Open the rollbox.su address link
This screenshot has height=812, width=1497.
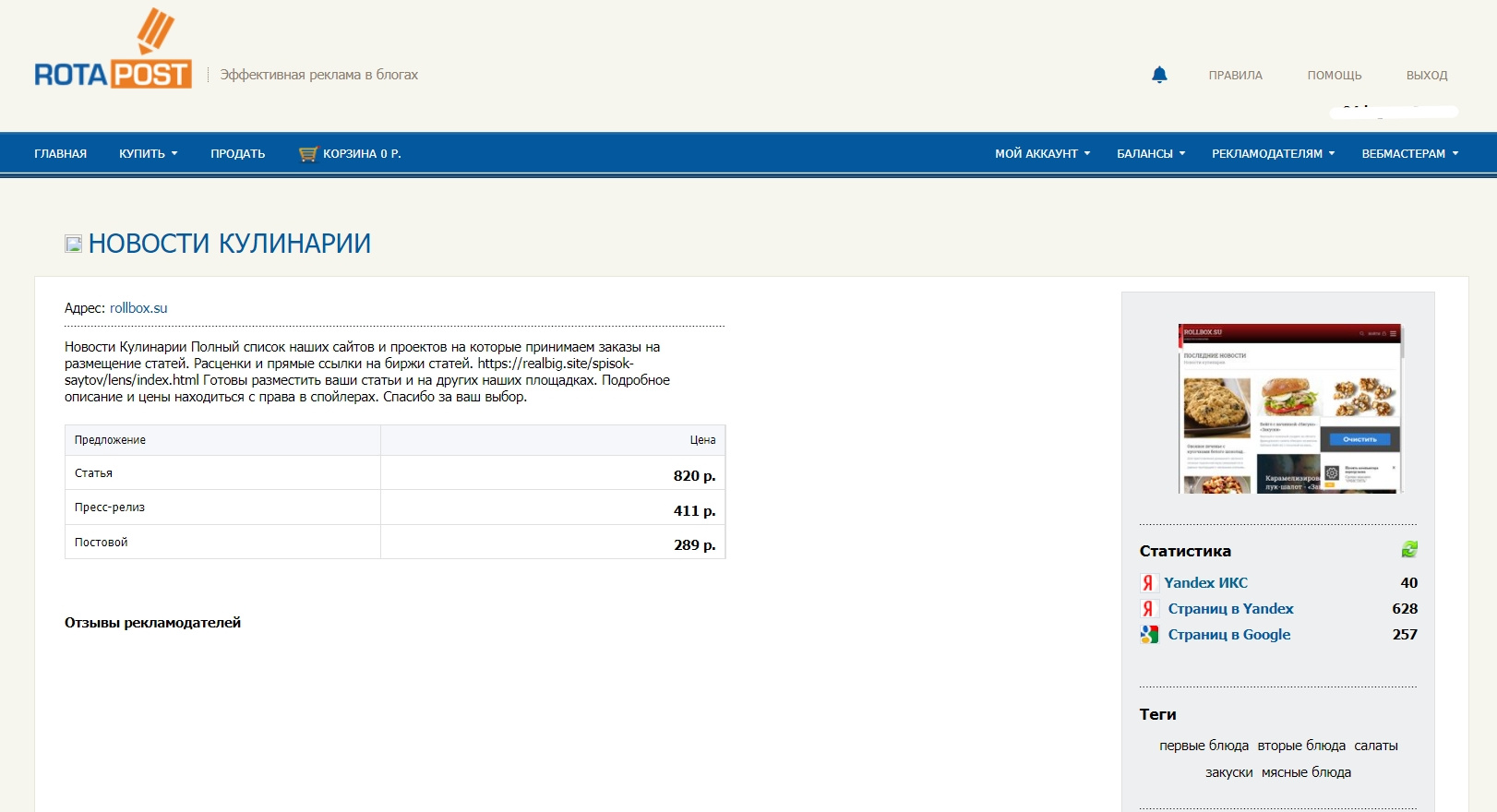pyautogui.click(x=138, y=308)
